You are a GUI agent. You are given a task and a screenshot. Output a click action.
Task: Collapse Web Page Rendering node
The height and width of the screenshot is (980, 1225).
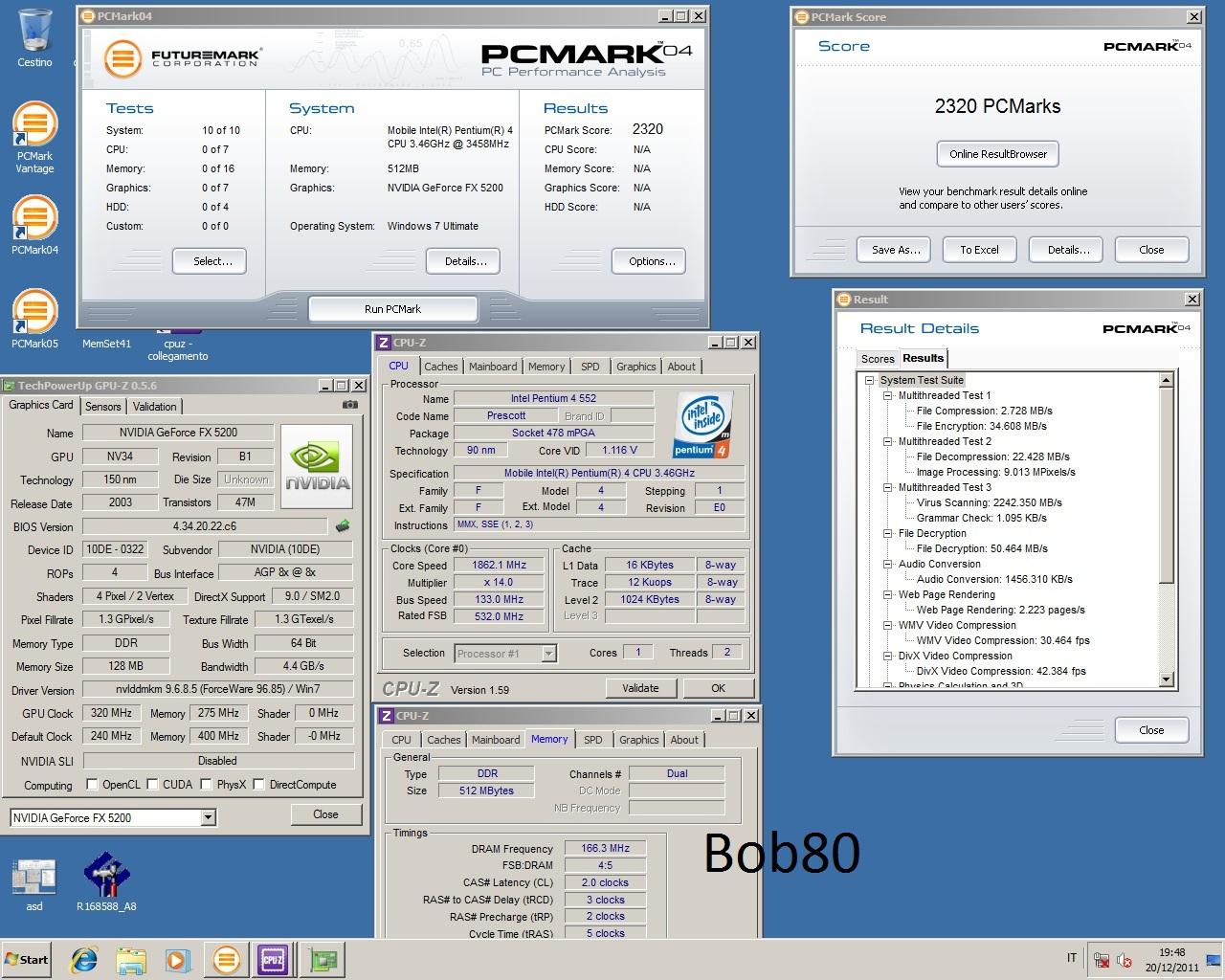pos(887,594)
